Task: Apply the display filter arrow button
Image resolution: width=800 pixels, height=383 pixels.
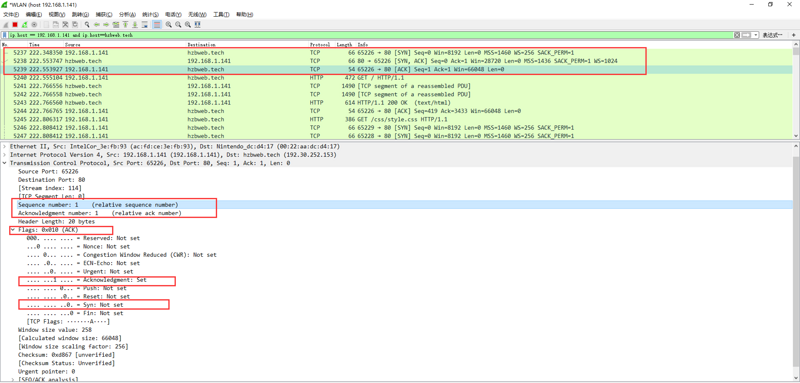Action: [746, 35]
